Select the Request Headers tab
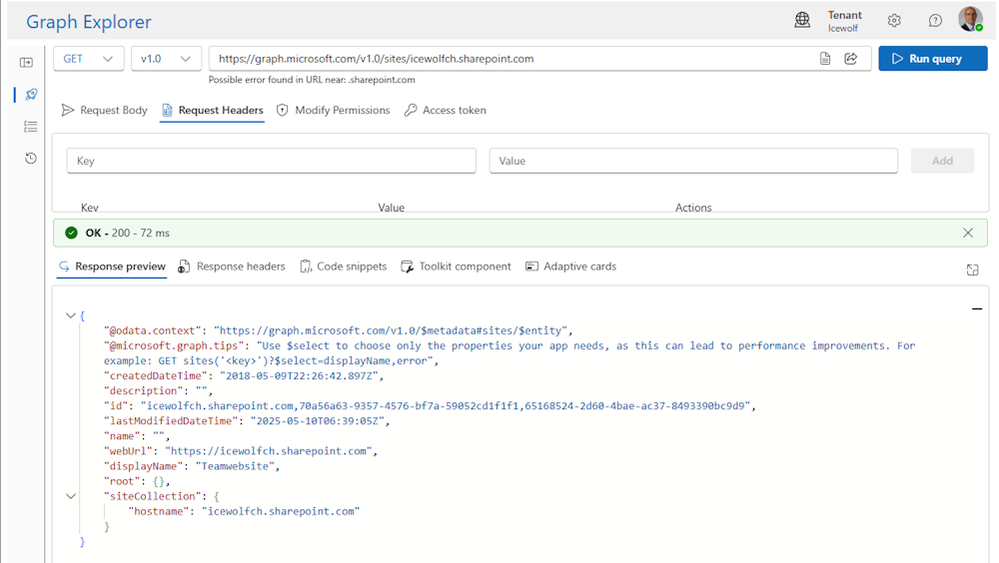 tap(212, 110)
